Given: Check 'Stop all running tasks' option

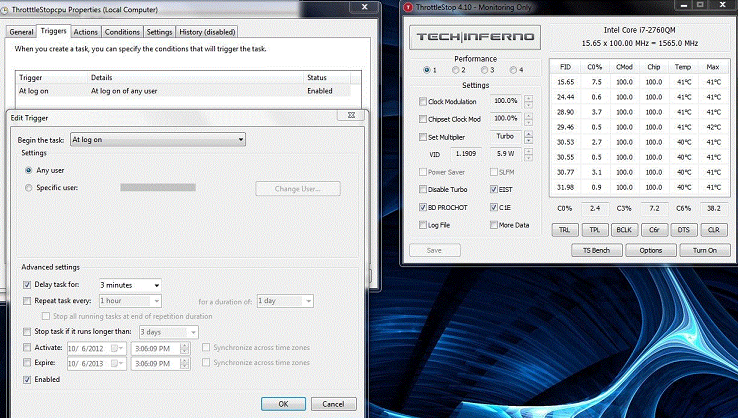Looking at the screenshot, I should pos(46,316).
